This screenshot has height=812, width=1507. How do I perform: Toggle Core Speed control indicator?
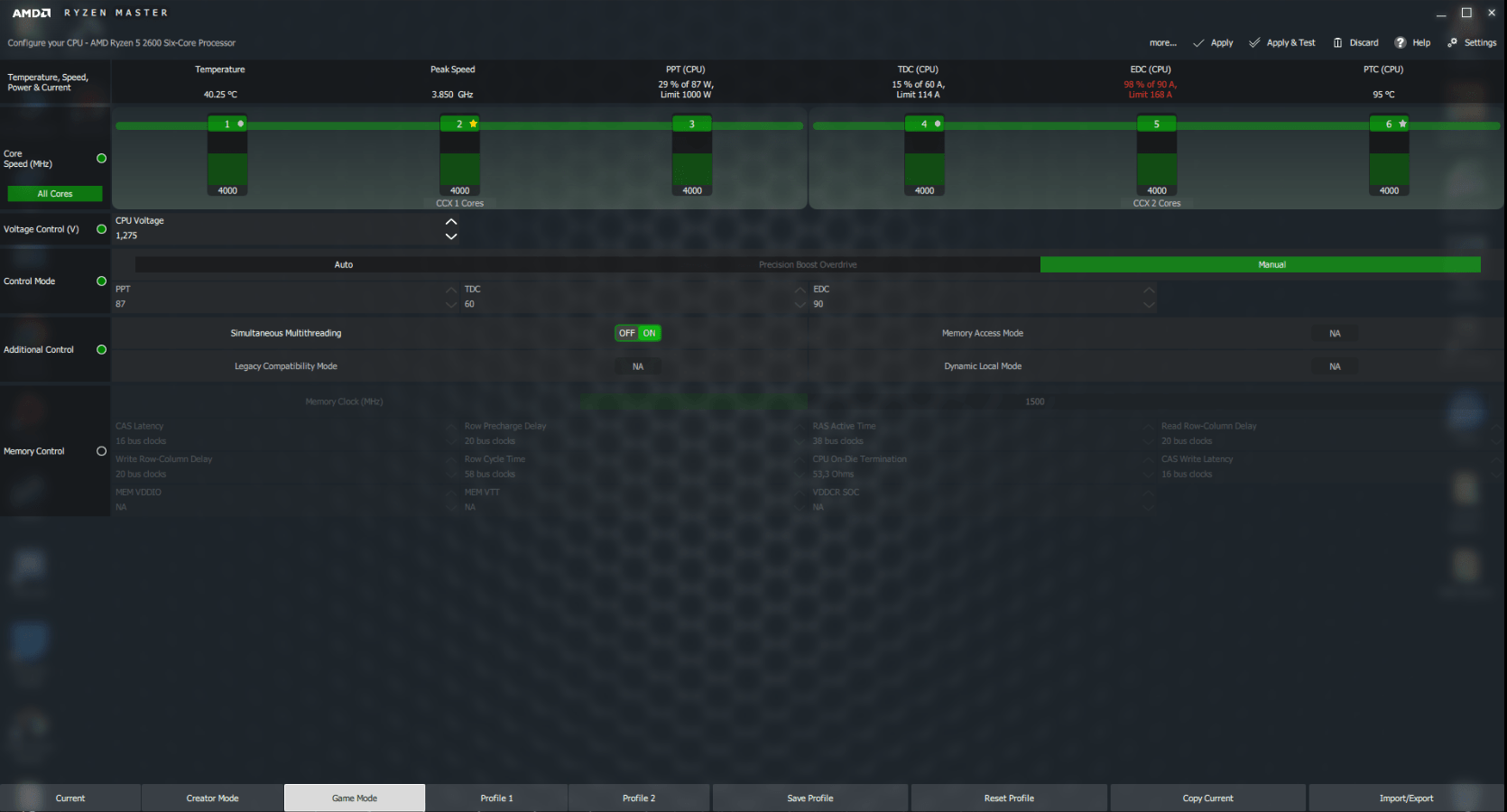102,159
